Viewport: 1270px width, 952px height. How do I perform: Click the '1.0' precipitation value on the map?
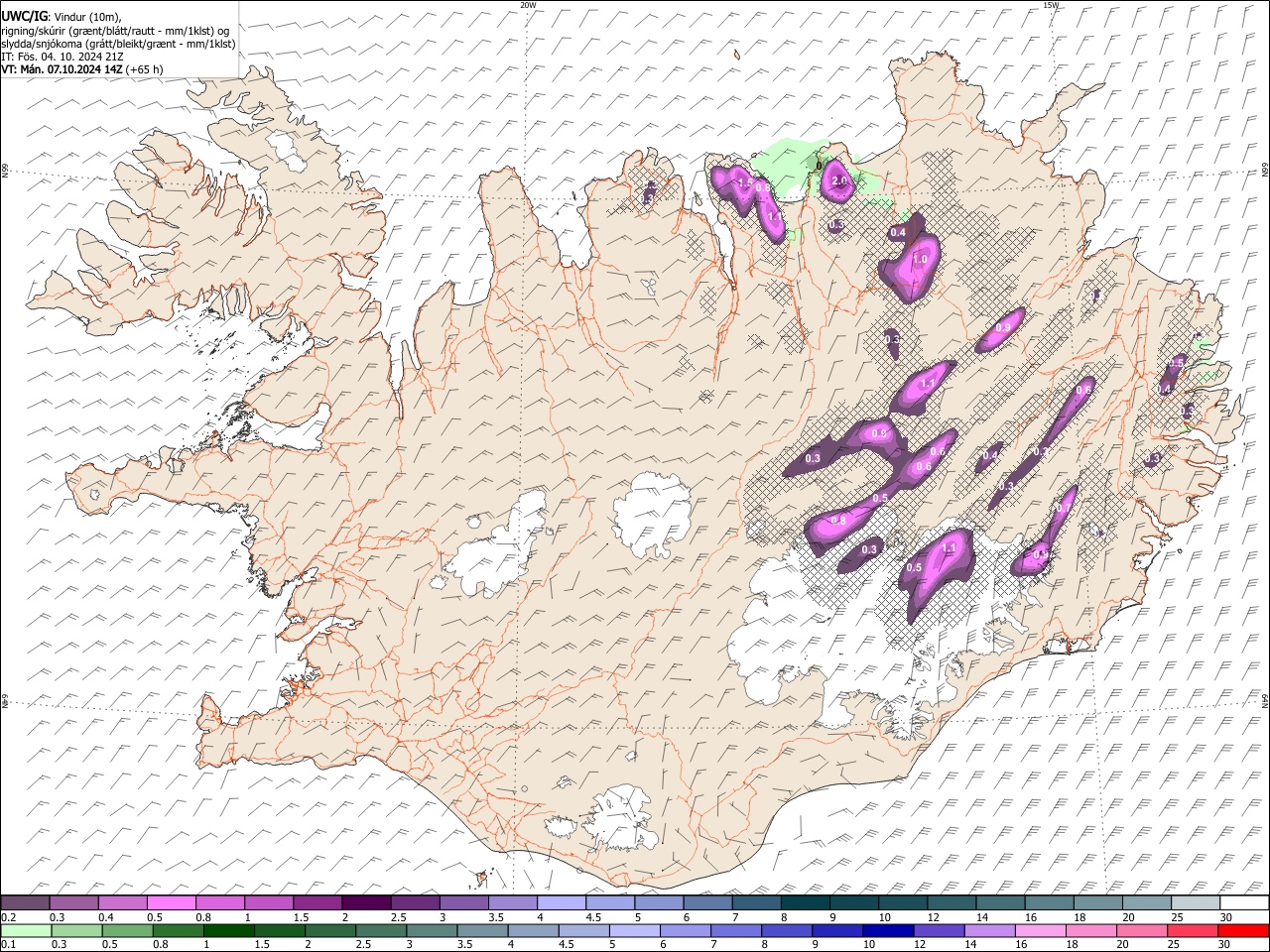(x=920, y=259)
